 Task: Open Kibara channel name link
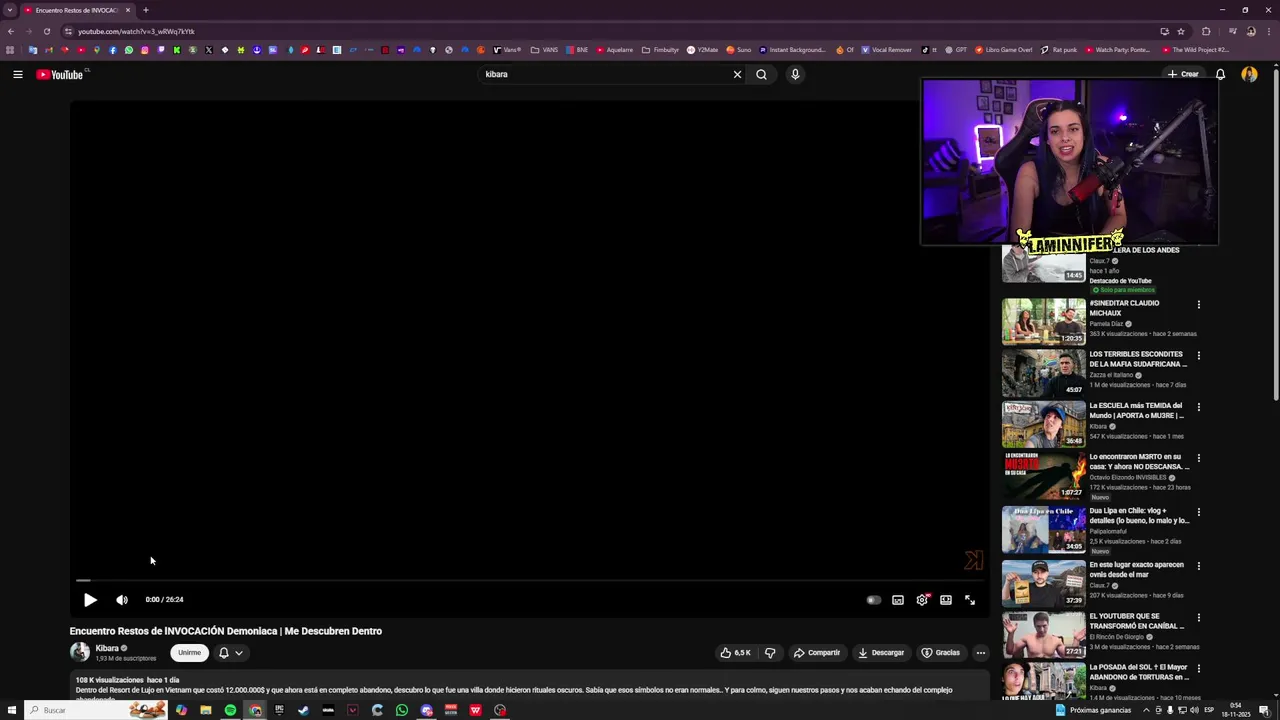tap(107, 648)
